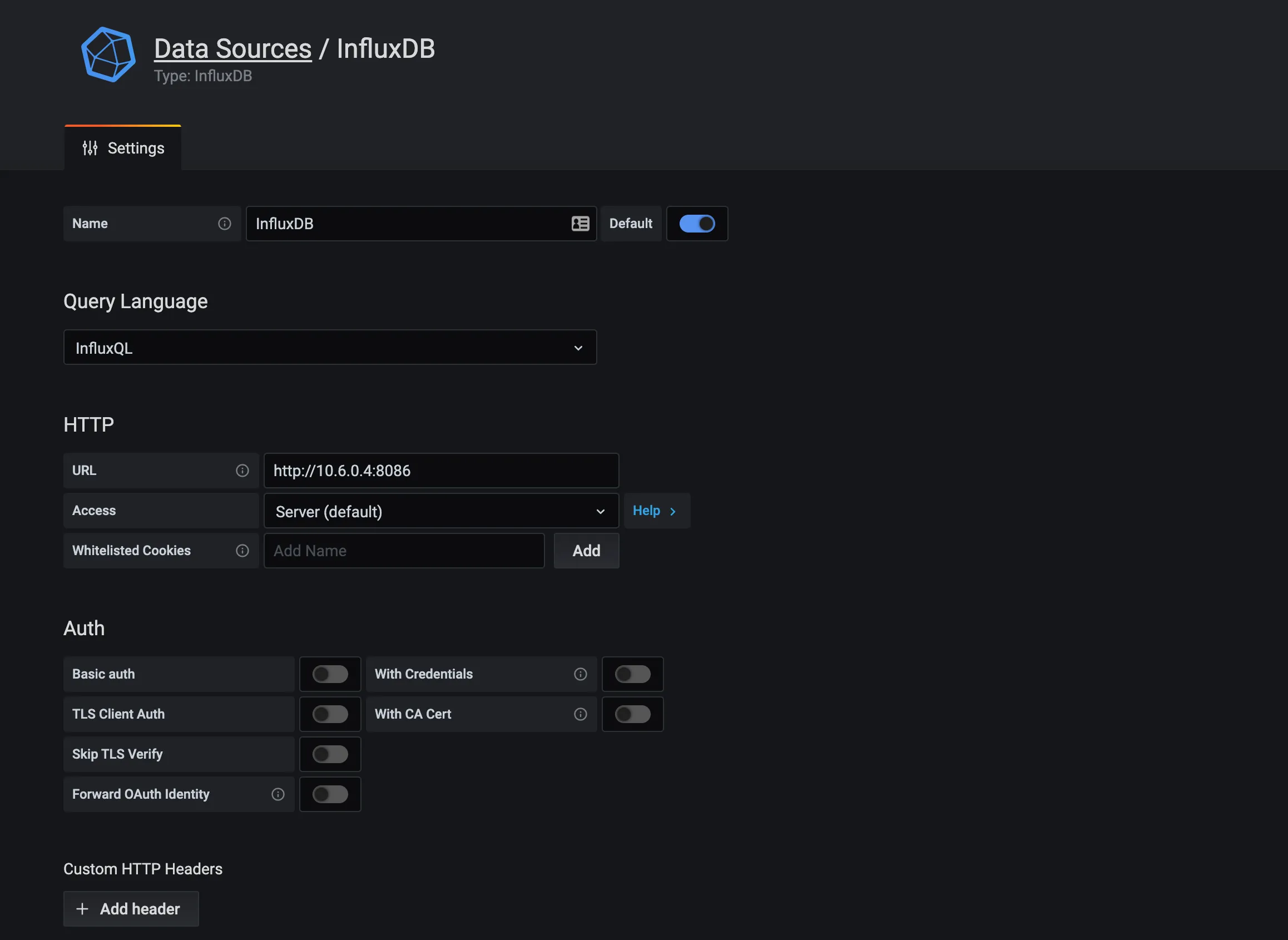This screenshot has height=940, width=1288.
Task: Enable Basic auth toggle
Action: 330,673
